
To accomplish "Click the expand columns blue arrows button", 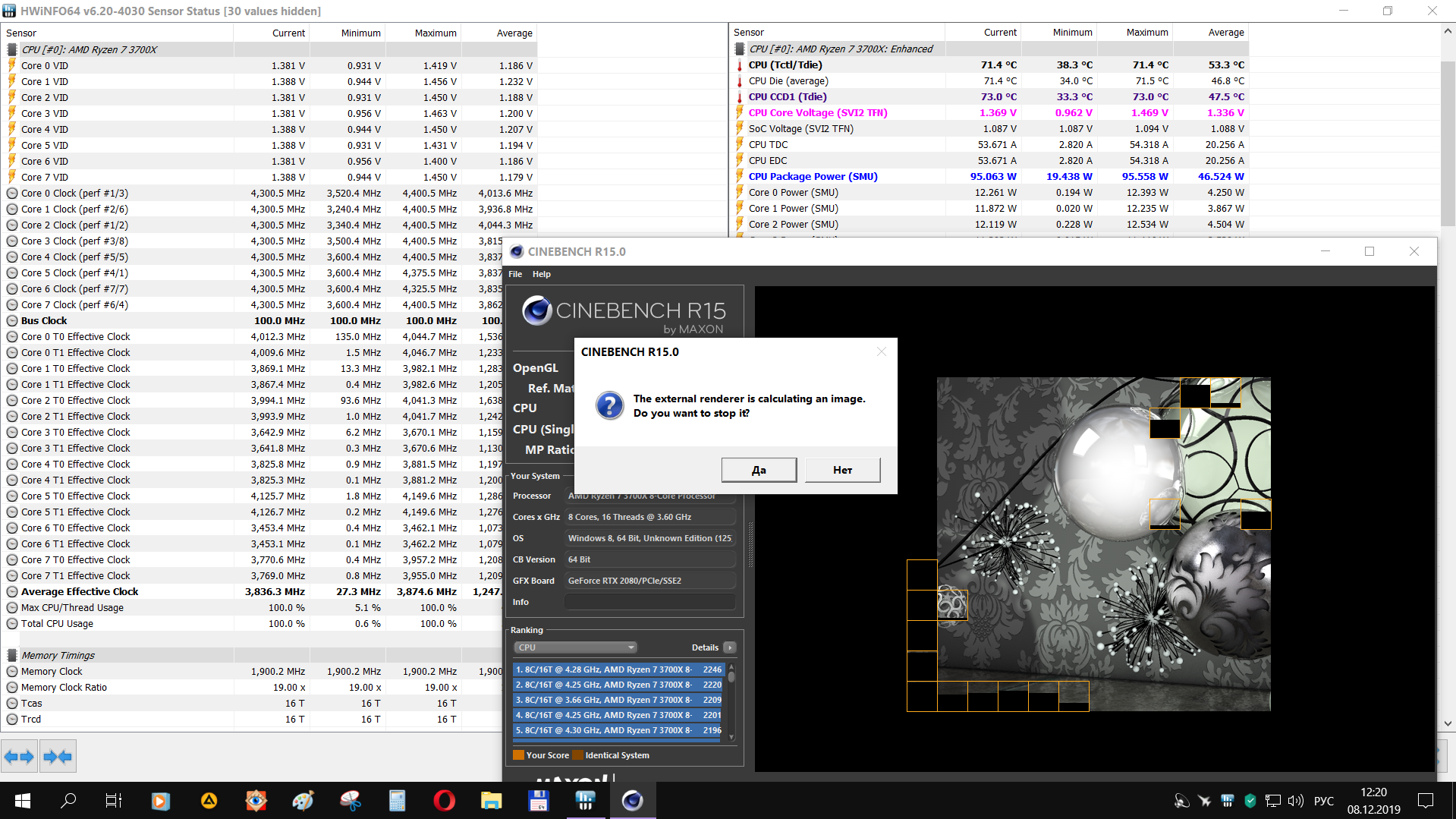I will tap(19, 756).
